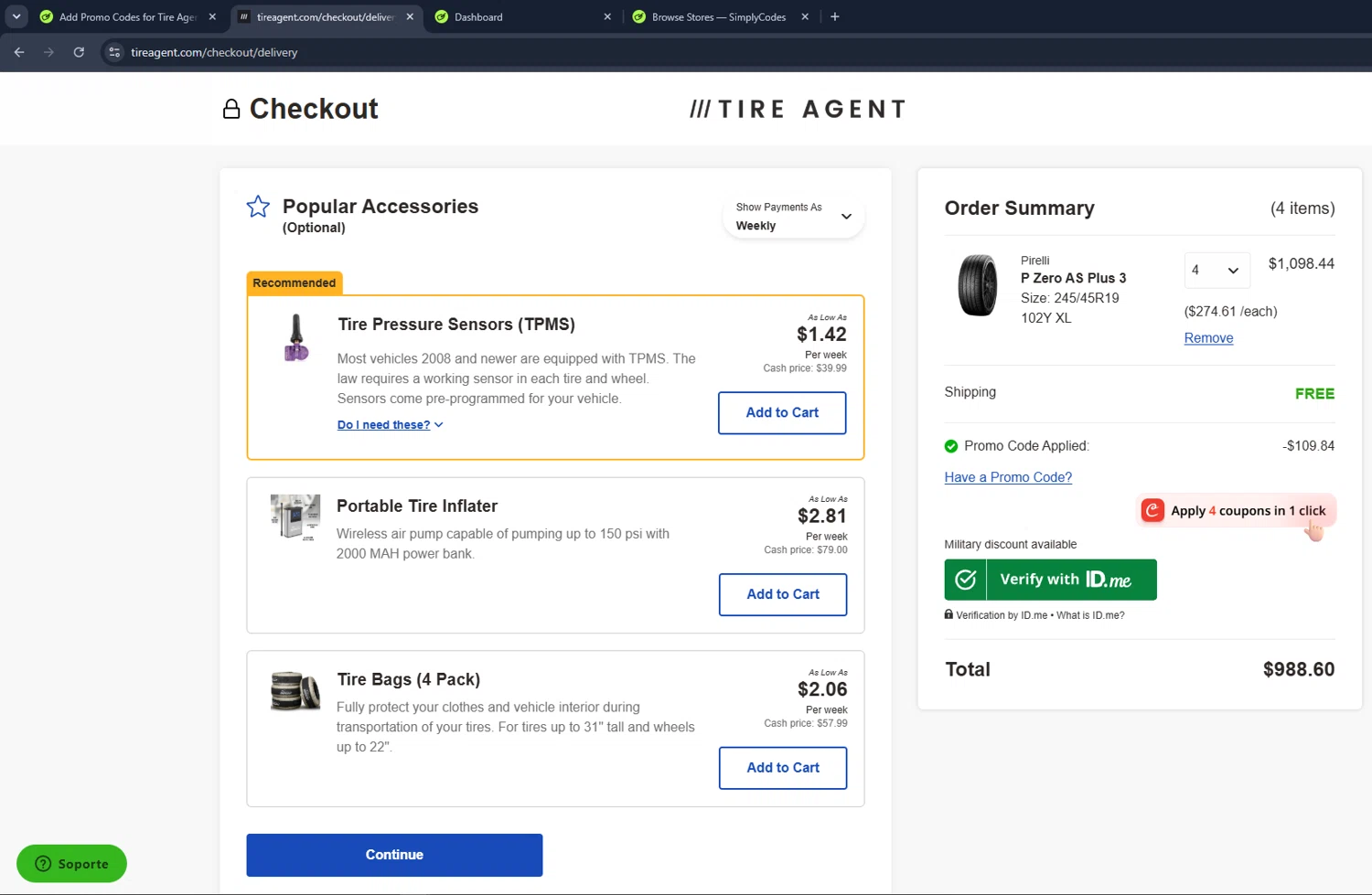Click the FREE shipping label

pos(1314,394)
